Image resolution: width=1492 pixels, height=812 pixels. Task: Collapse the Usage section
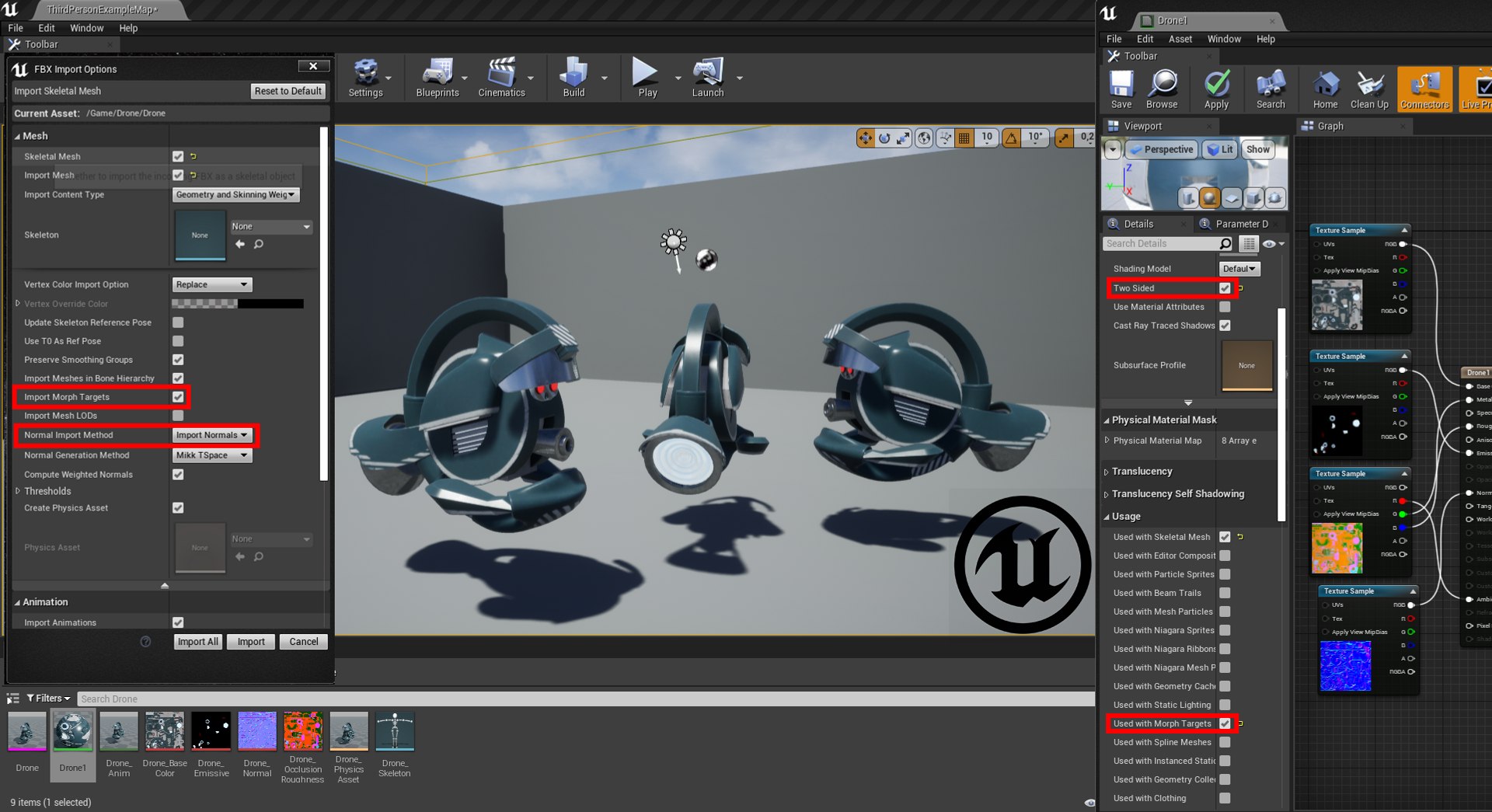[x=1107, y=517]
